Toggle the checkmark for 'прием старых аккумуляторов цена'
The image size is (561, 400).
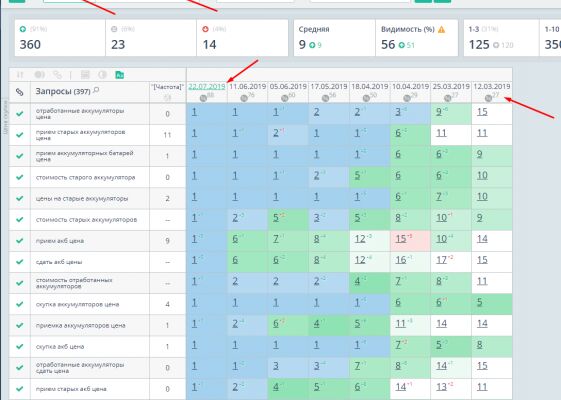click(x=20, y=135)
